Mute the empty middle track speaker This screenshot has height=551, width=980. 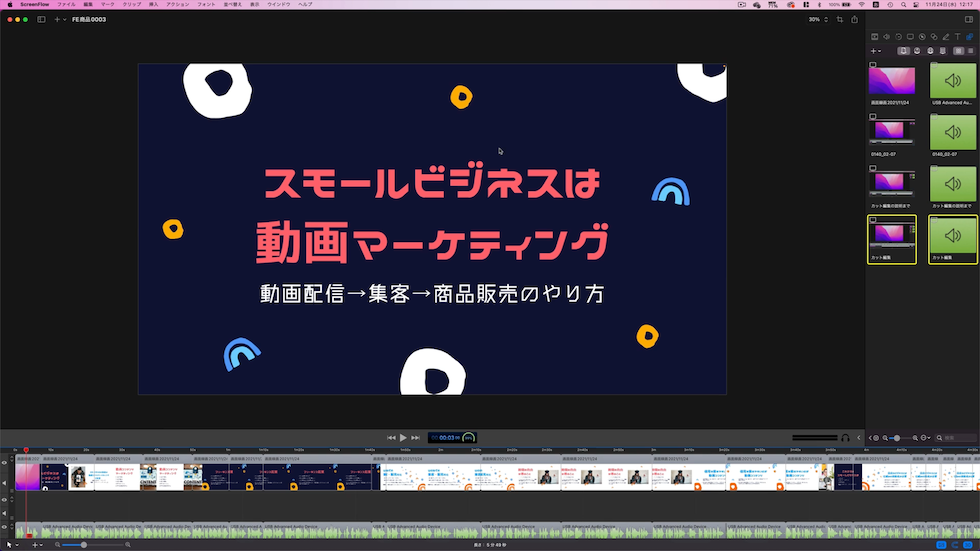(x=4, y=513)
